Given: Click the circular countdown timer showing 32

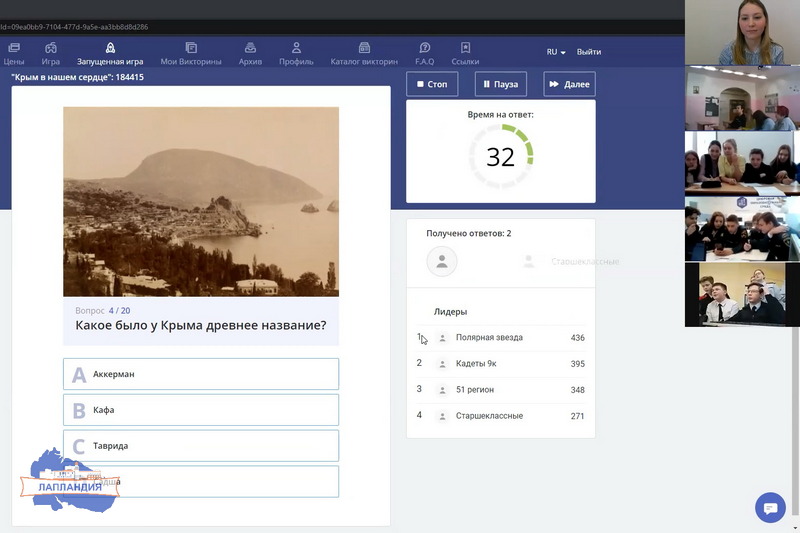Looking at the screenshot, I should coord(501,157).
